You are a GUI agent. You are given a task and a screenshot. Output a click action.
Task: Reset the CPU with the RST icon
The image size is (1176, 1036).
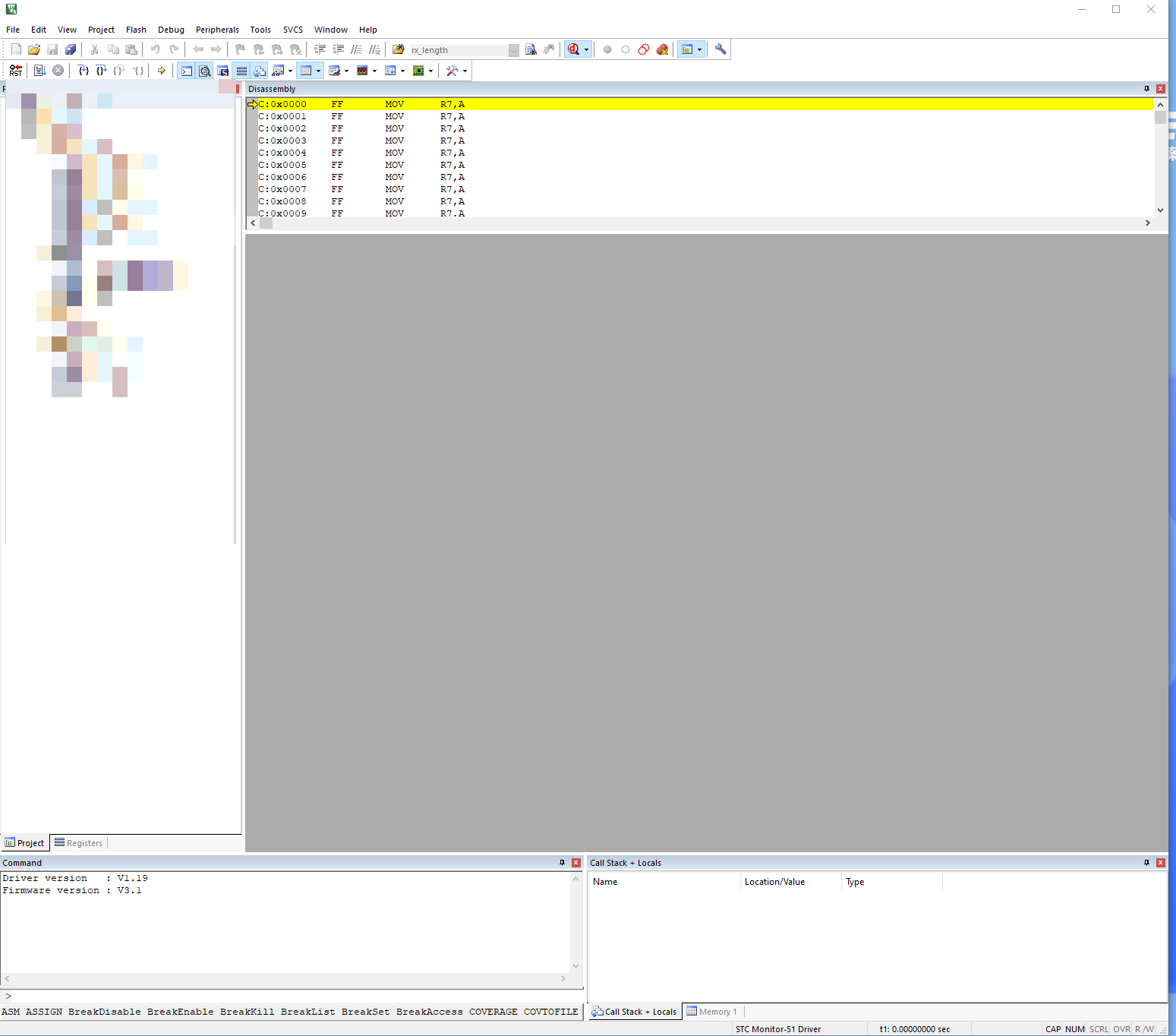[x=15, y=70]
